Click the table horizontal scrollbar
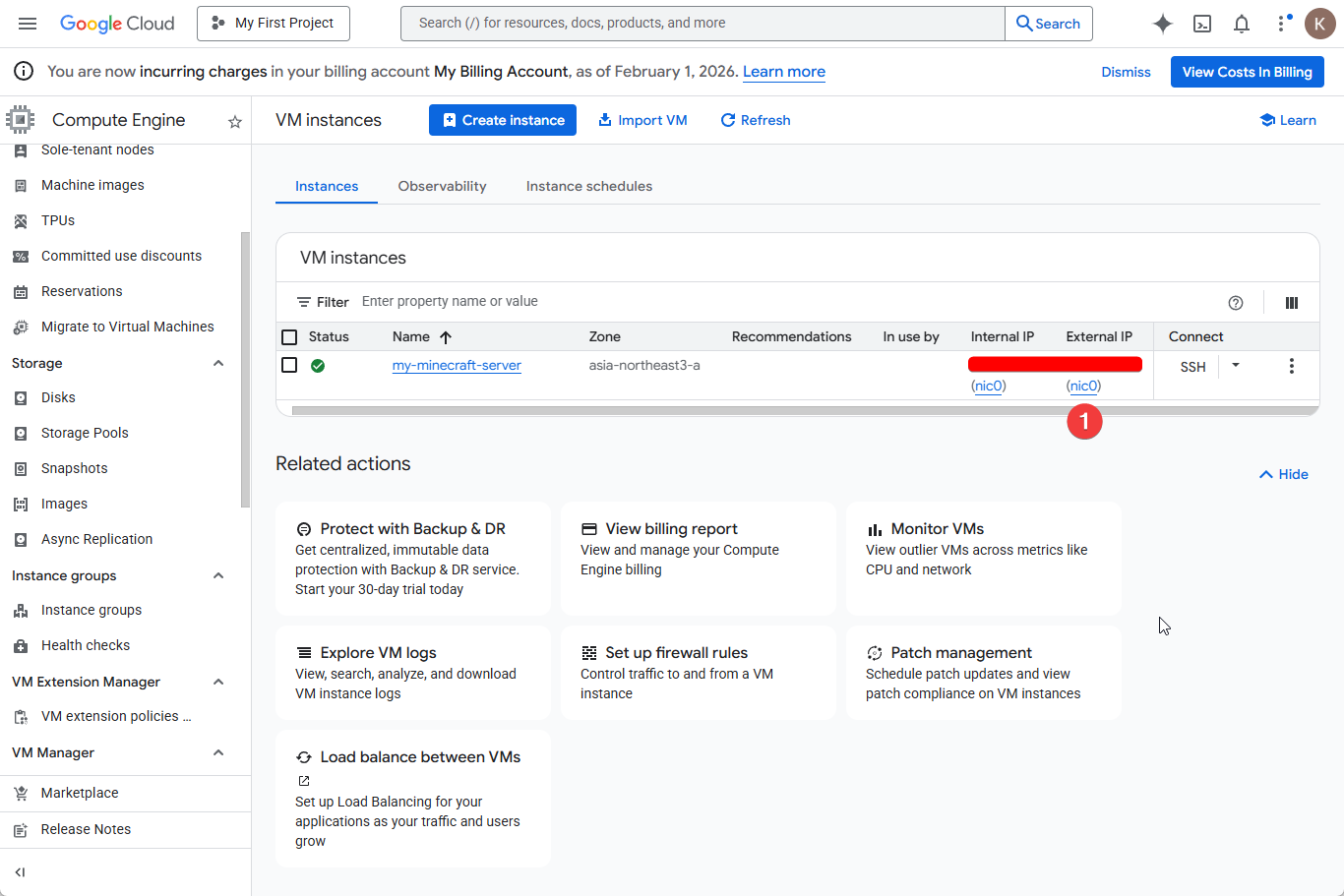 [x=805, y=410]
